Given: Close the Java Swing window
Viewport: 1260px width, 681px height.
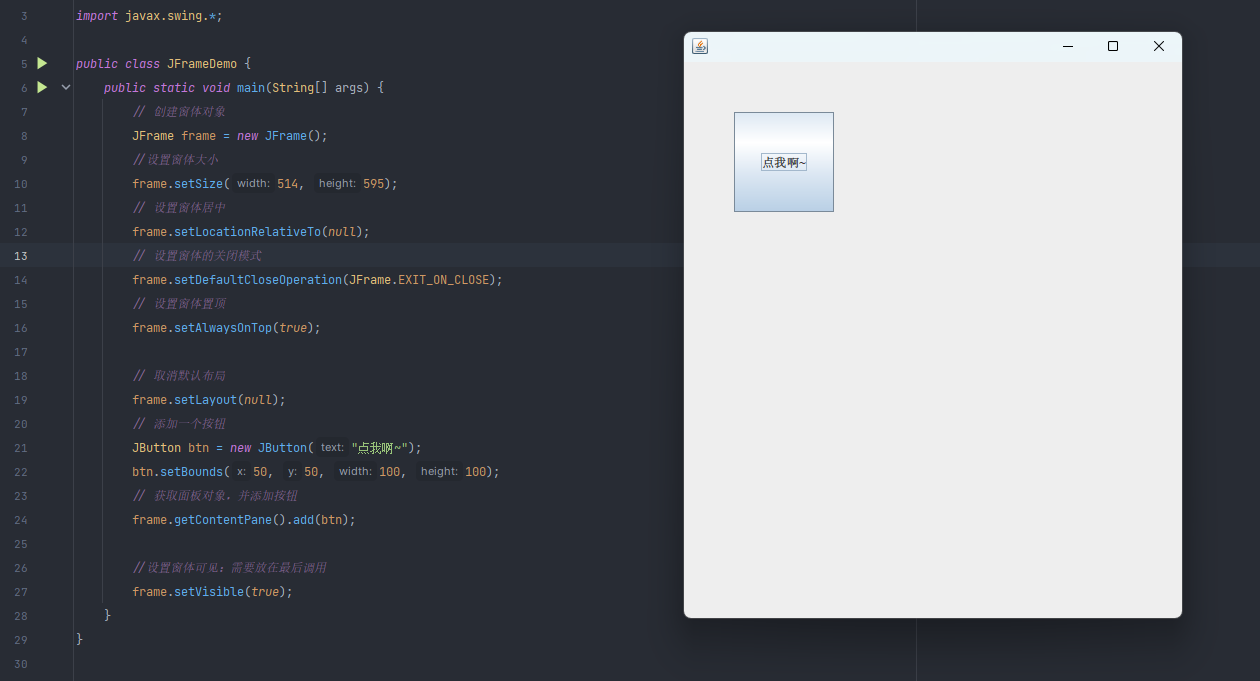Looking at the screenshot, I should [x=1159, y=46].
